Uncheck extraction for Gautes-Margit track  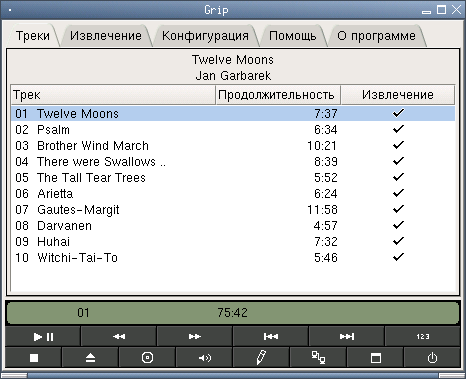(398, 209)
